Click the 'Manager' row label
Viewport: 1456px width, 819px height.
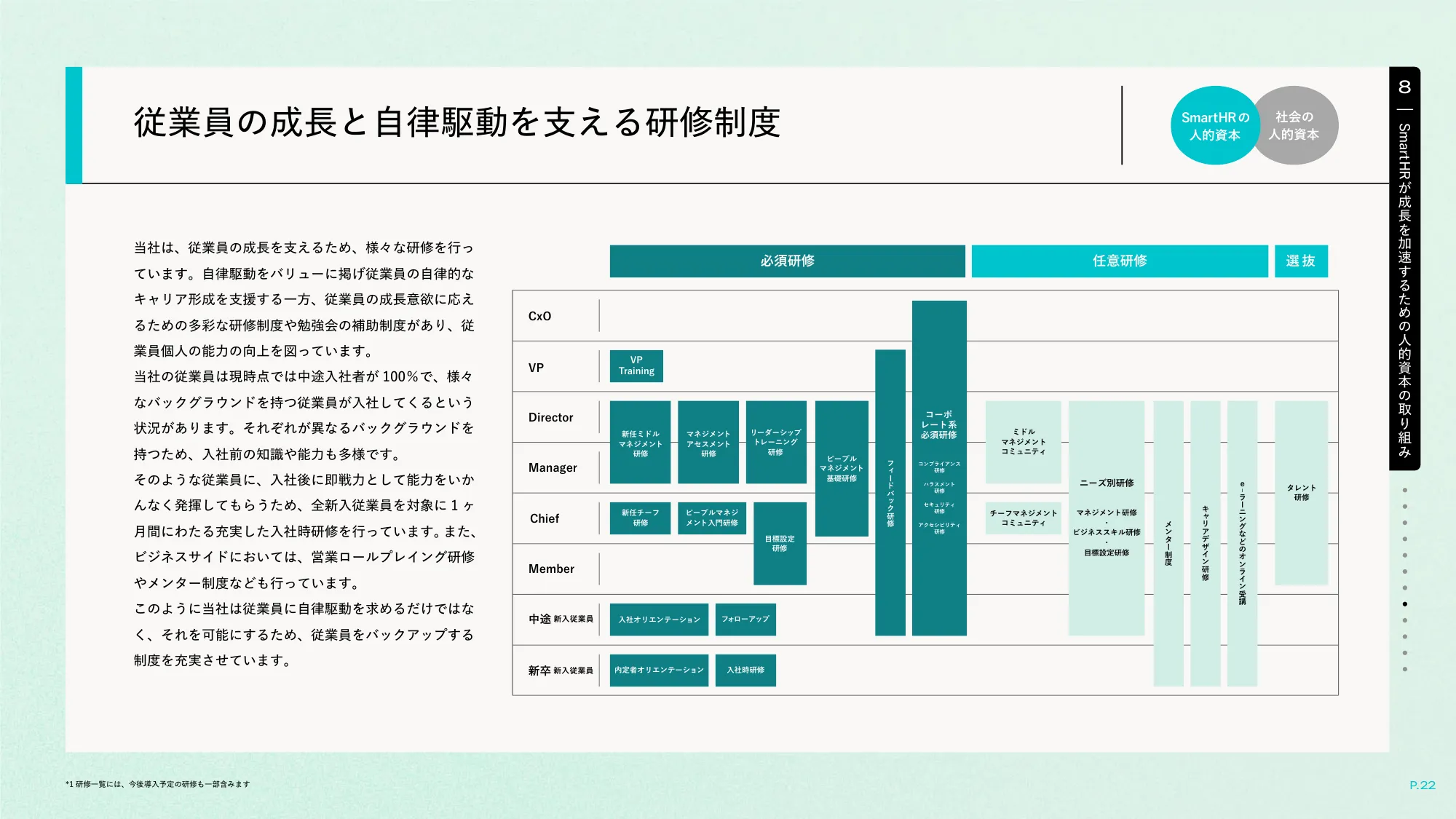(x=553, y=467)
